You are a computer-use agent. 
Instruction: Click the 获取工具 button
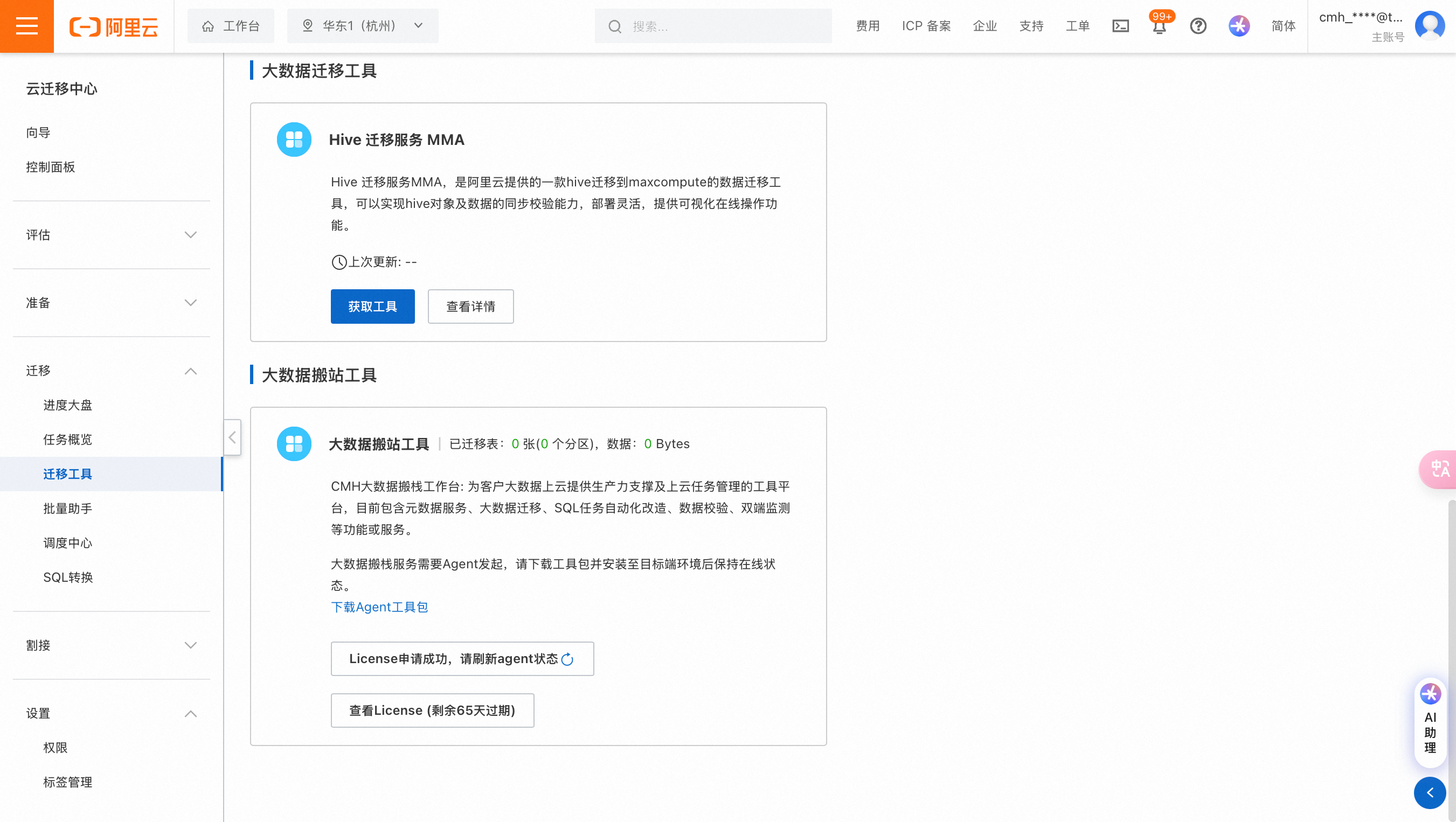click(372, 306)
